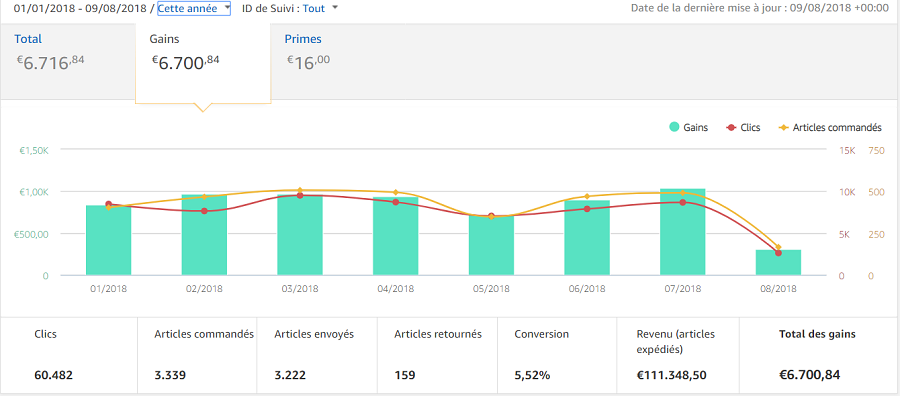Click the 03/2018 orange data point

tap(300, 190)
